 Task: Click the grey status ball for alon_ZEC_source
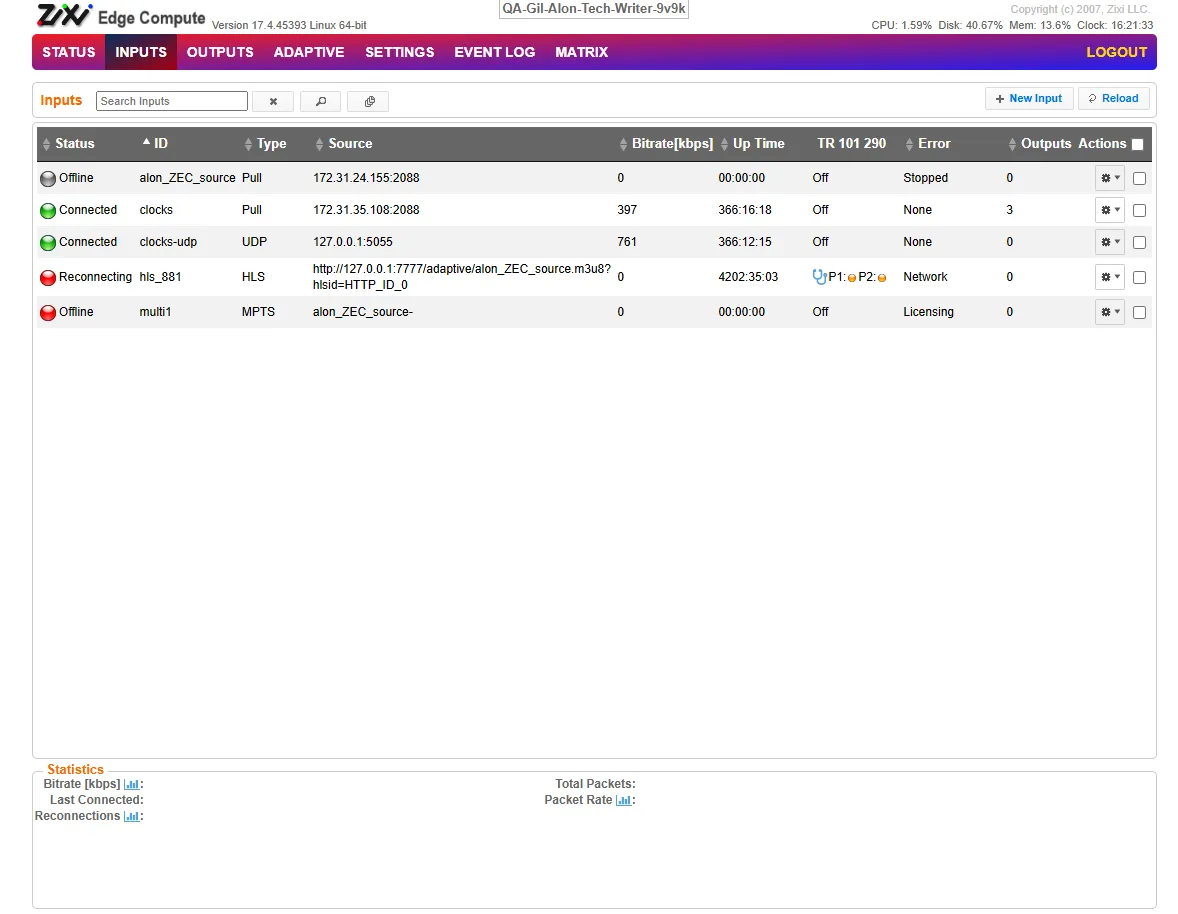click(x=48, y=179)
